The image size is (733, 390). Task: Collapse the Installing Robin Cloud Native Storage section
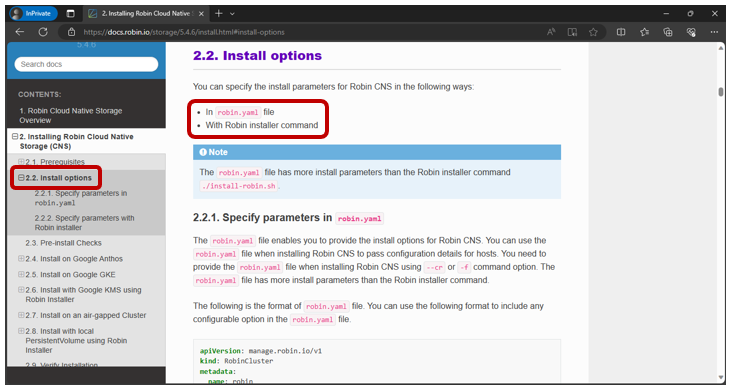tap(15, 137)
